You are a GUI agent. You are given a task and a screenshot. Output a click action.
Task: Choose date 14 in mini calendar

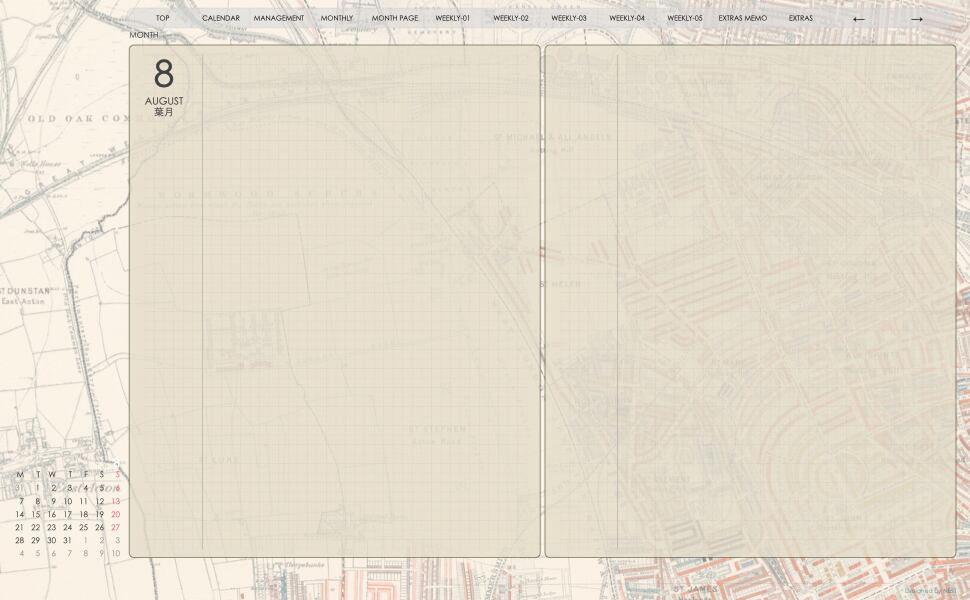point(20,514)
